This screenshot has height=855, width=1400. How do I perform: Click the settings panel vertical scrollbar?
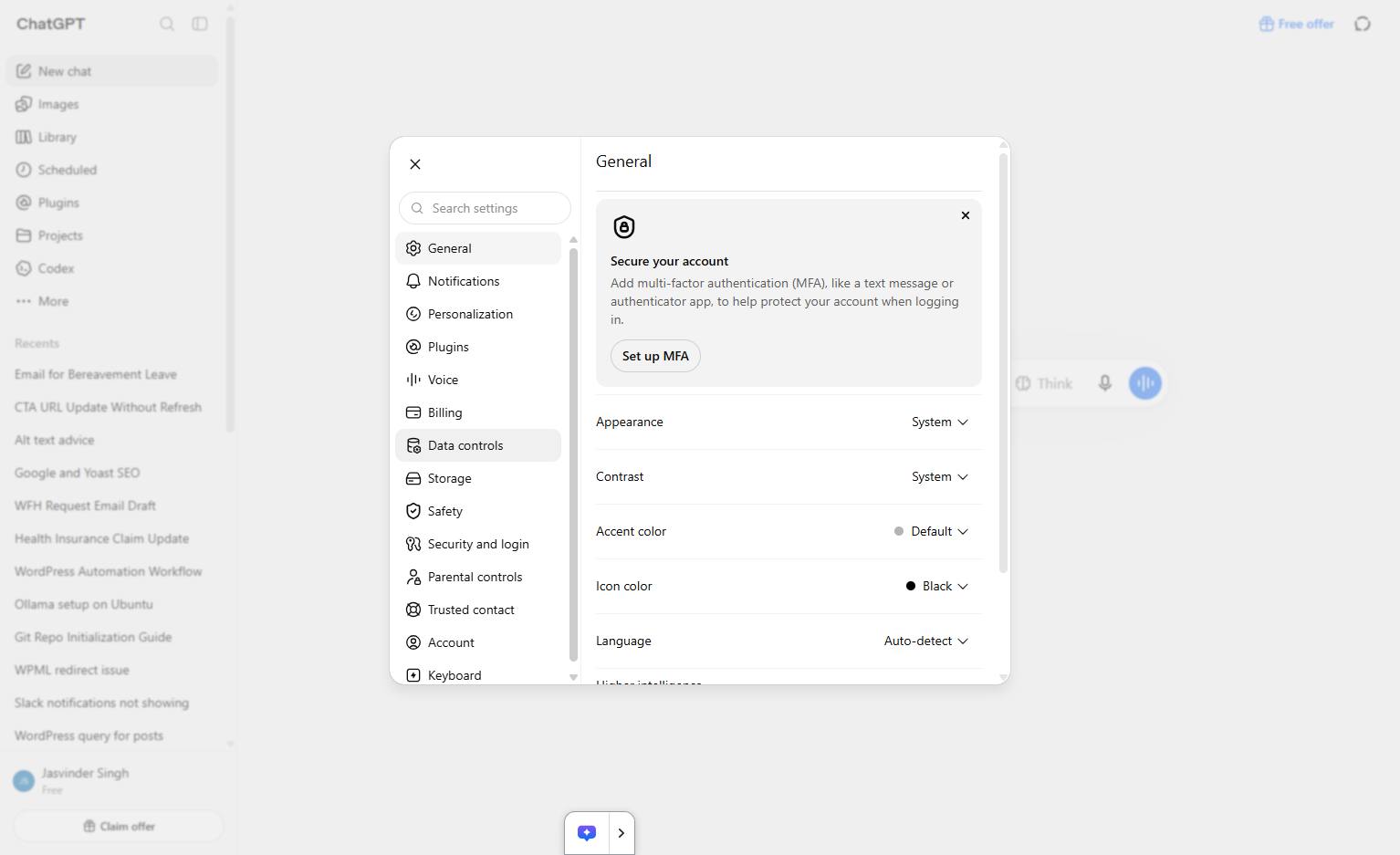click(1003, 363)
